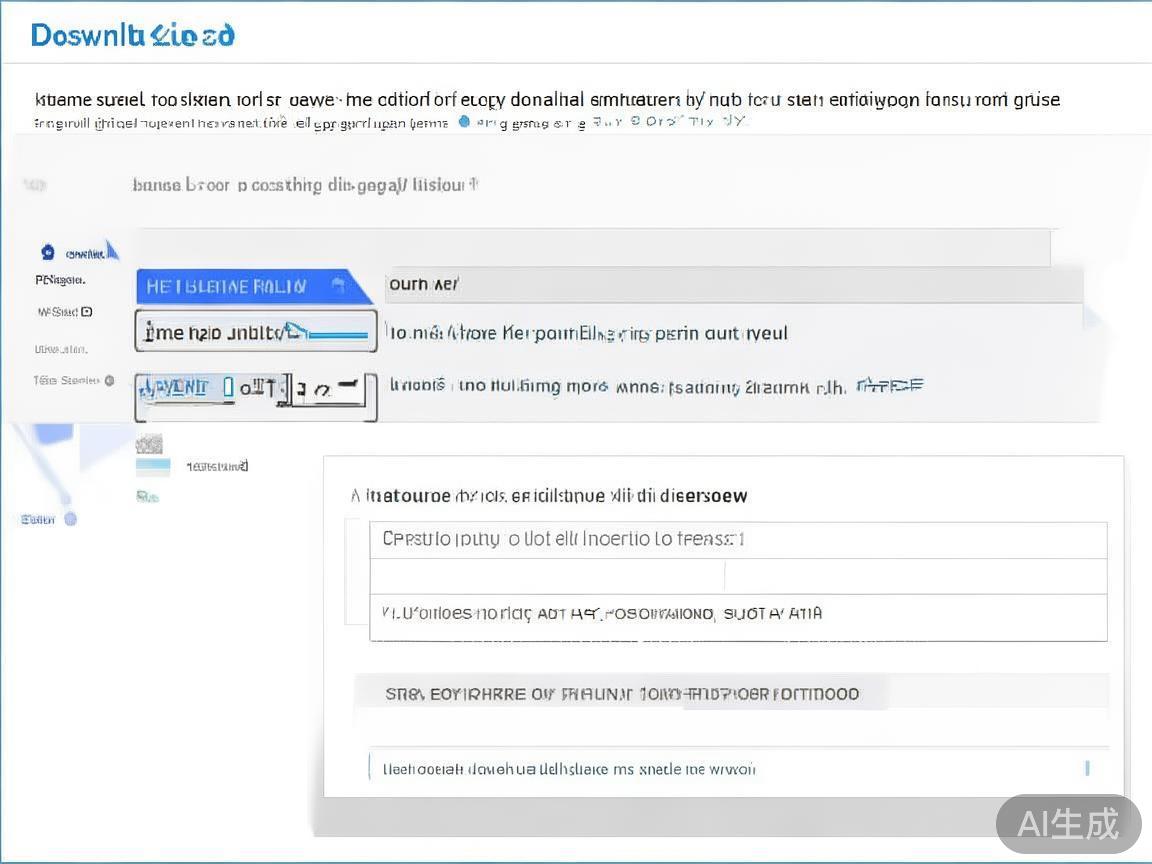
Task: Click the uppercase third row in lower table
Action: point(738,614)
